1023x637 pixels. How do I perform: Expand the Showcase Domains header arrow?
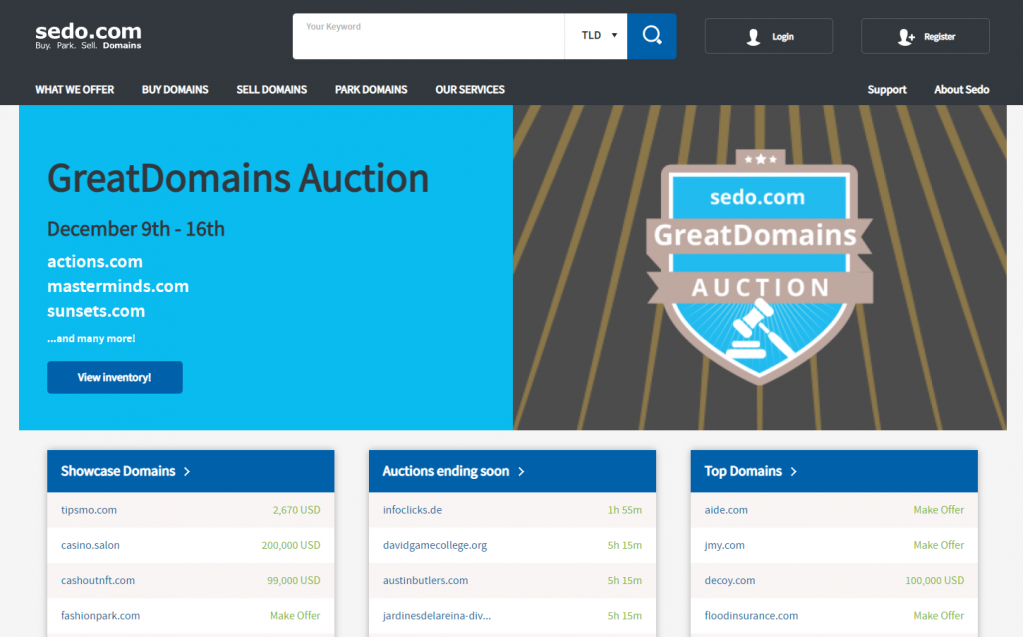(187, 471)
